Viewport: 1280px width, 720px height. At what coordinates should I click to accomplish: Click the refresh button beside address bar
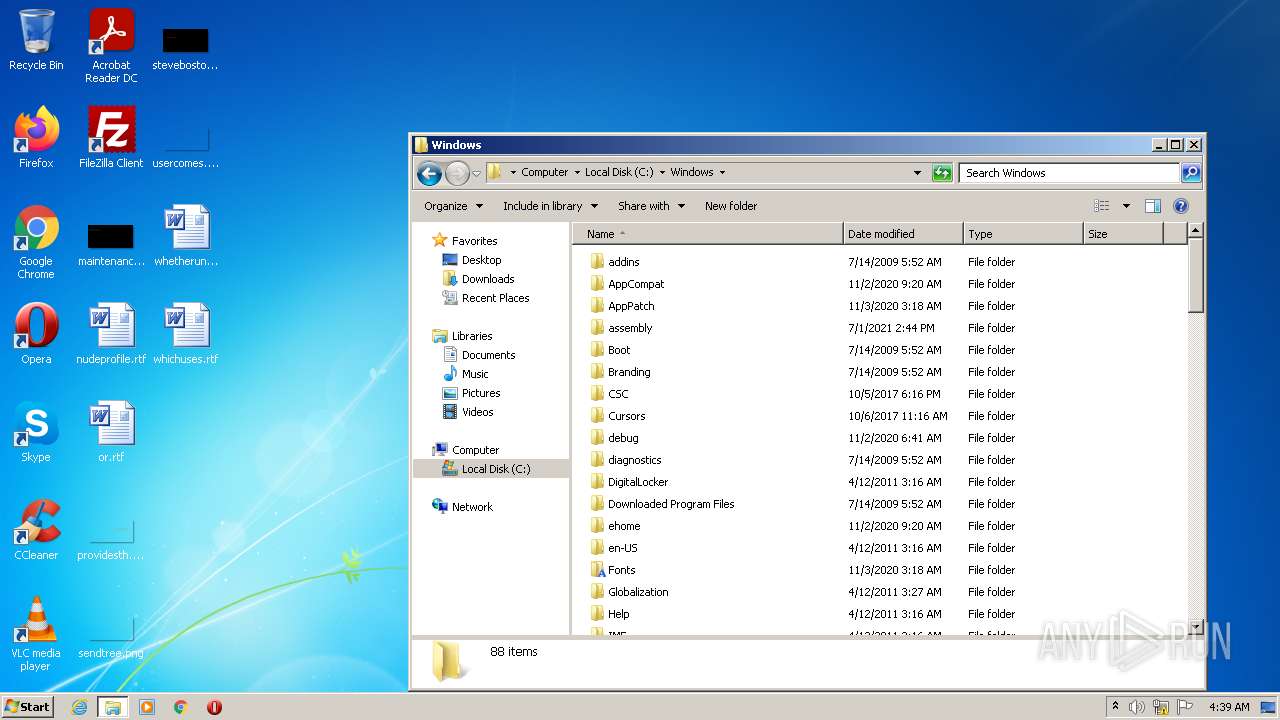tap(941, 173)
